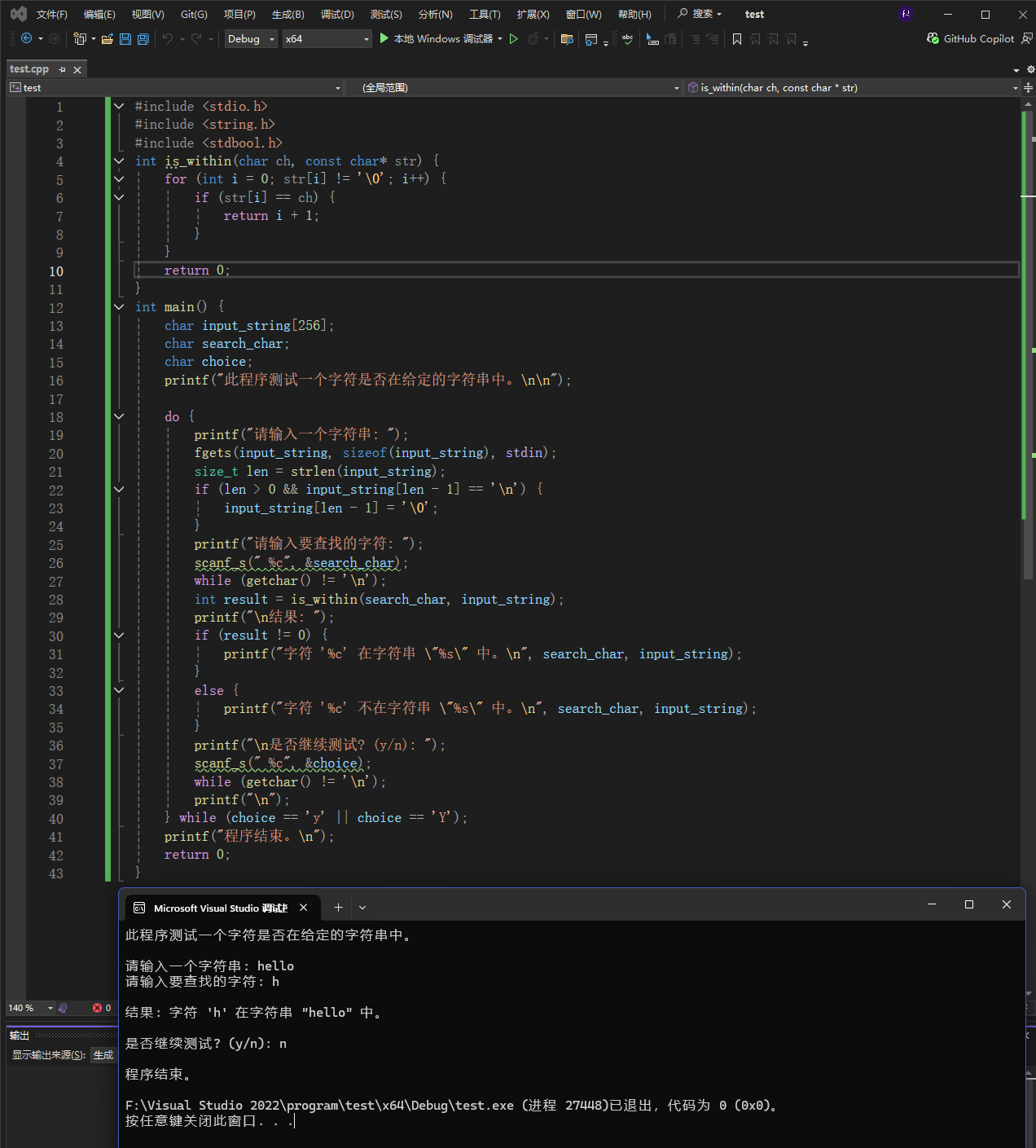Click the 输出 panel title
The height and width of the screenshot is (1148, 1036).
(x=20, y=1035)
